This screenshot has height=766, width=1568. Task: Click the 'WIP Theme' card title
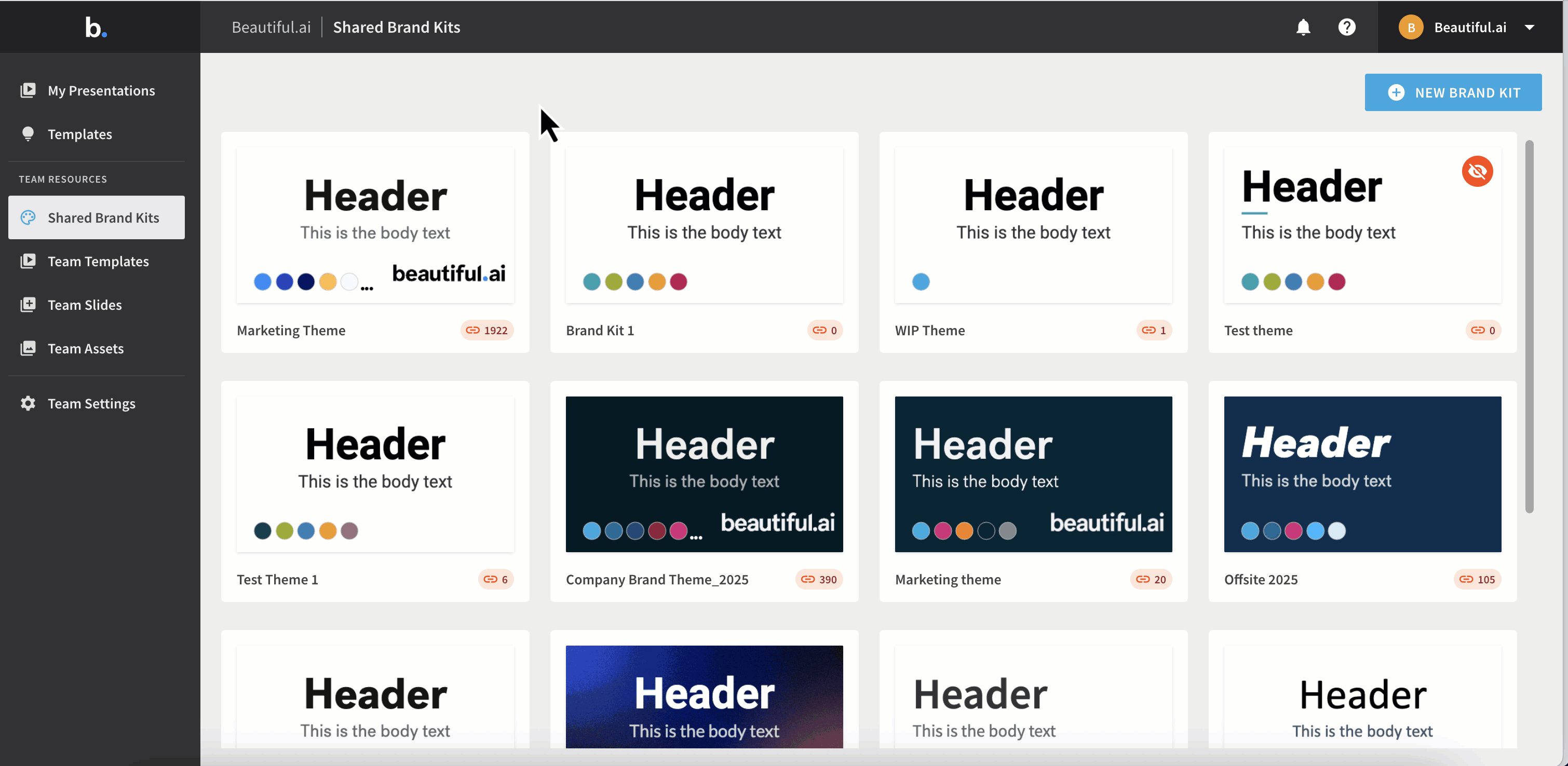click(930, 331)
